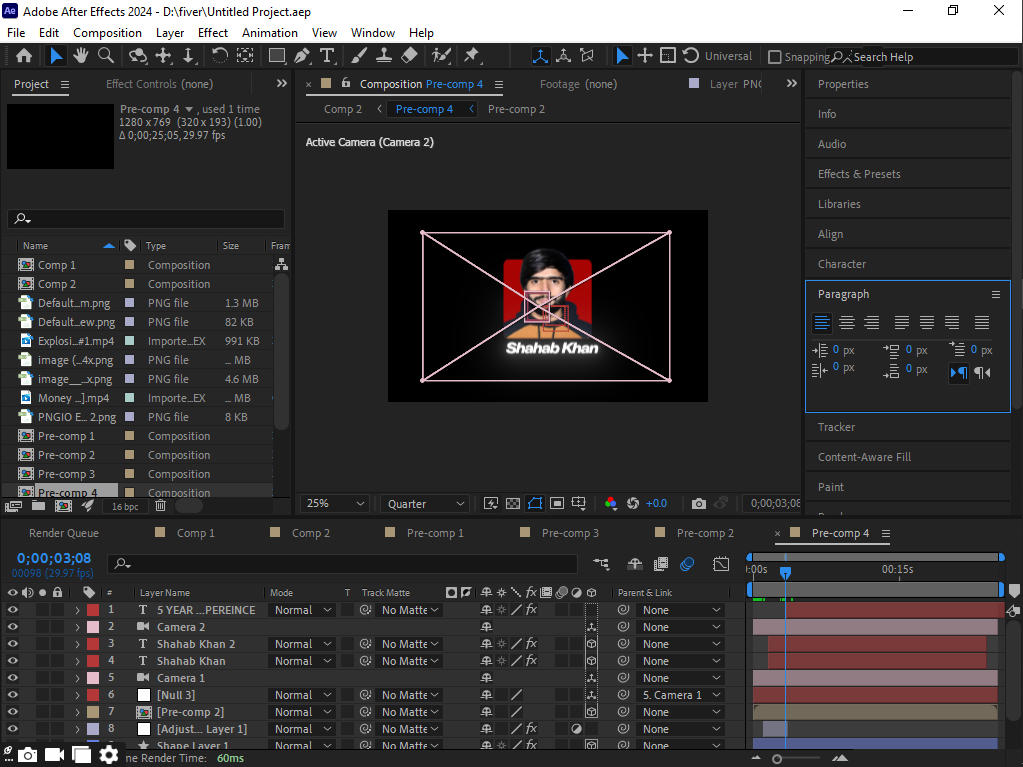
Task: Take a snapshot with the camera icon
Action: [699, 504]
